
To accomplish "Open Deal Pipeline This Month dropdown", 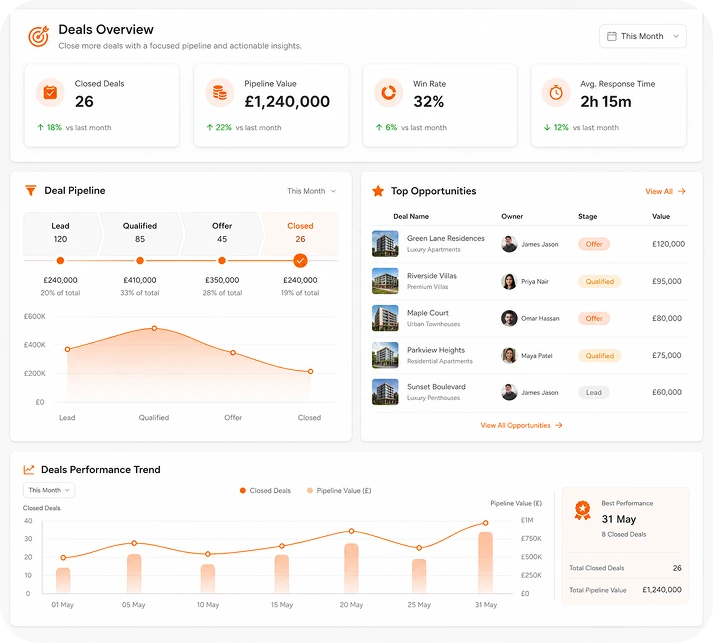I will 311,191.
